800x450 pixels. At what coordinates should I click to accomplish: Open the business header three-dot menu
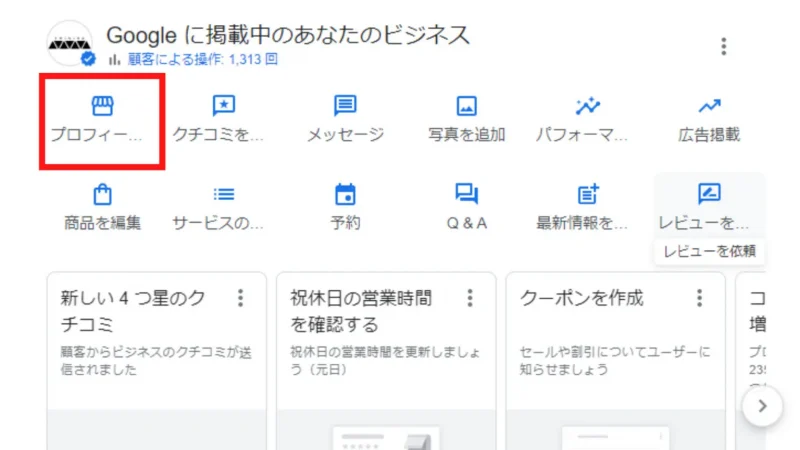(x=723, y=46)
